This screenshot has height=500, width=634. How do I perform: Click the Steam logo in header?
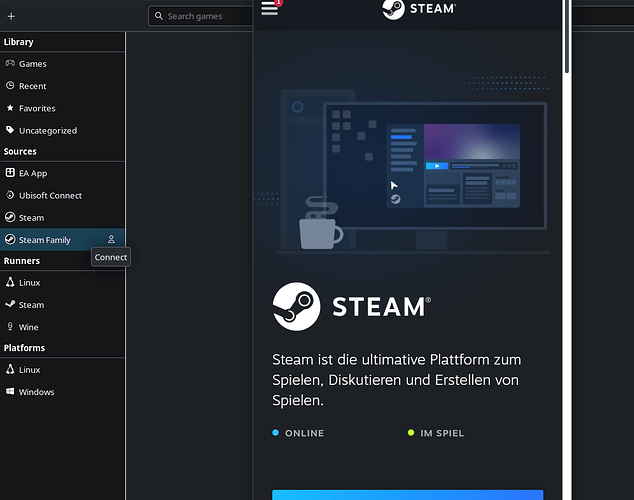(419, 9)
